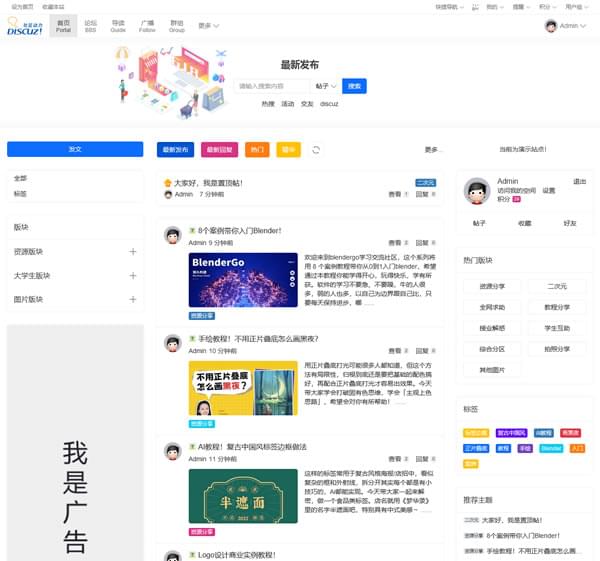Select the 最新回复 pink filter button
This screenshot has width=600, height=561.
219,150
